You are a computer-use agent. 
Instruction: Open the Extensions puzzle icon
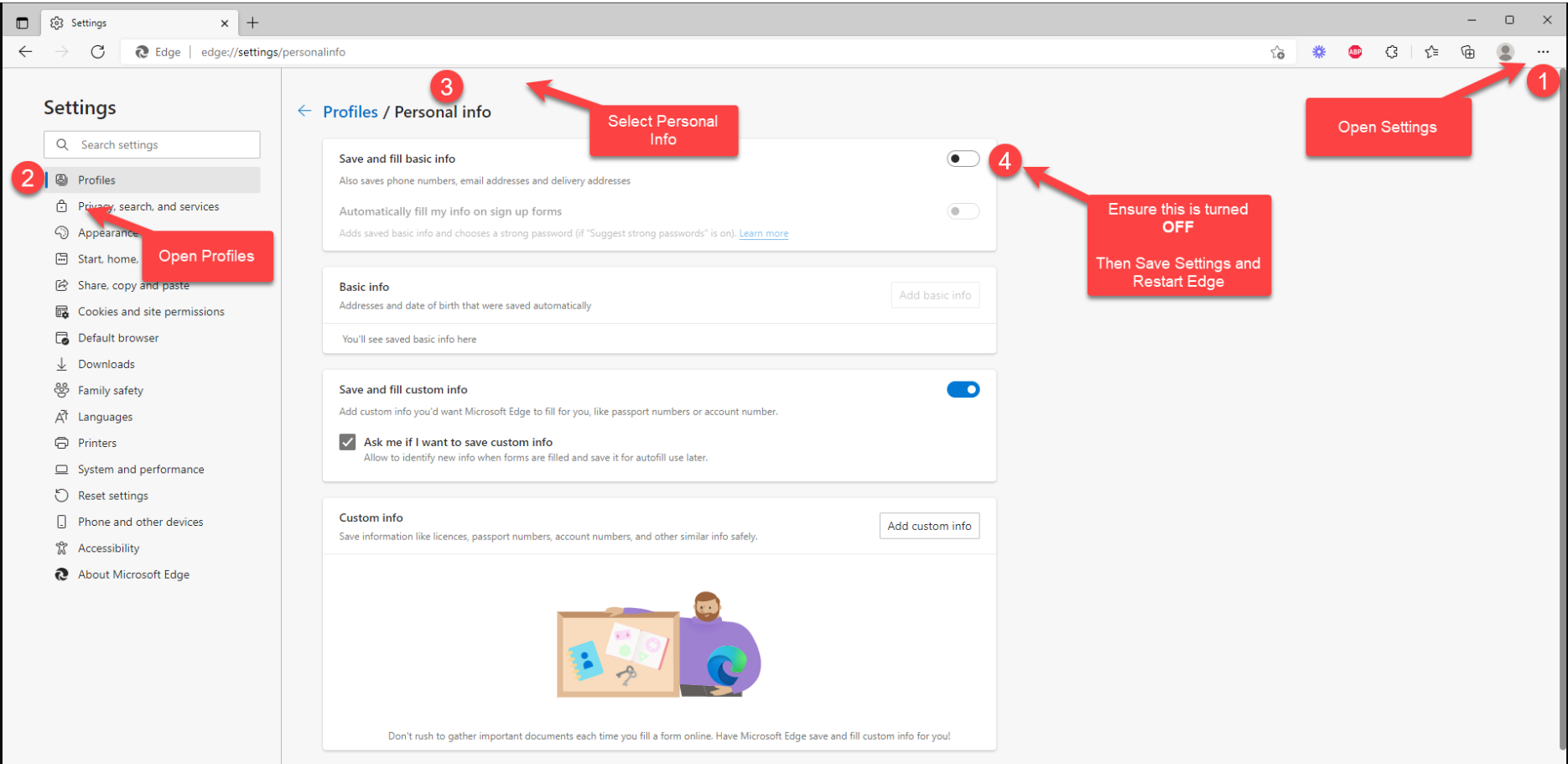1392,52
